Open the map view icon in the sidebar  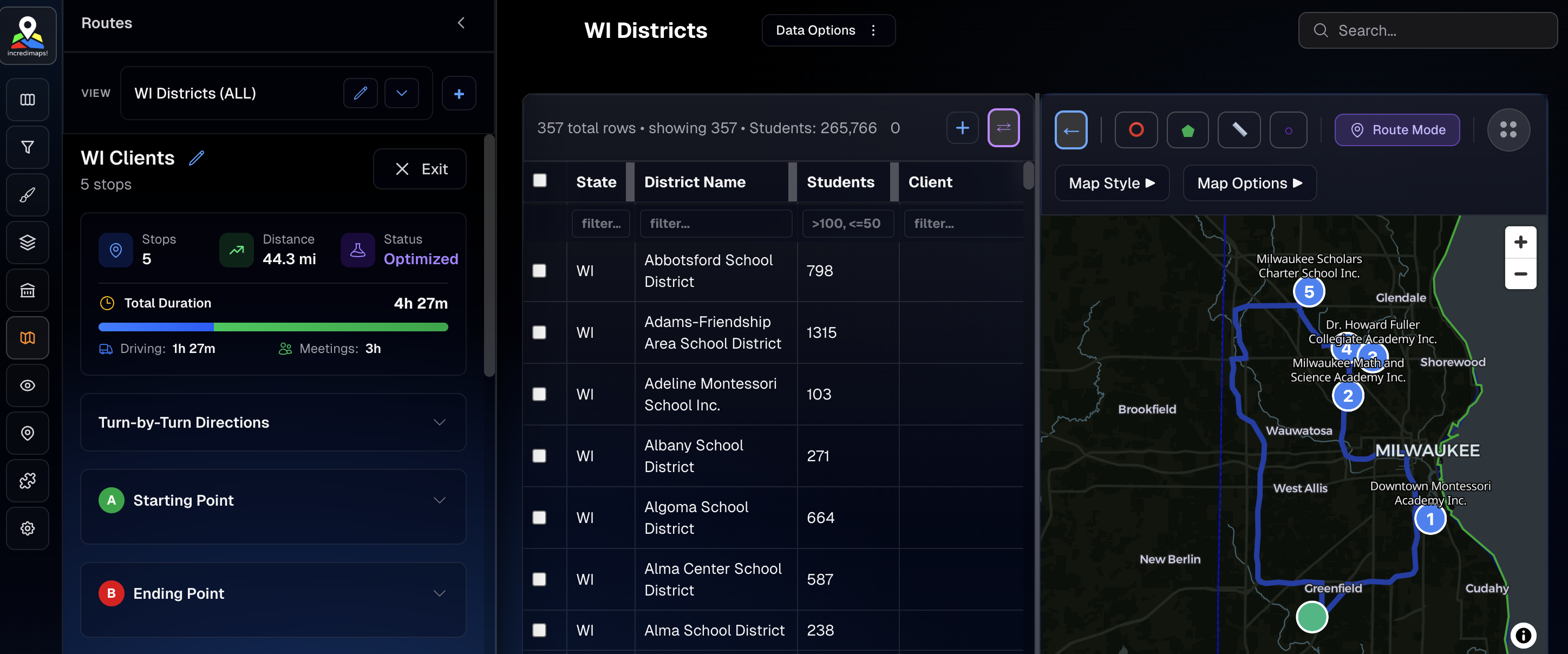pos(28,338)
